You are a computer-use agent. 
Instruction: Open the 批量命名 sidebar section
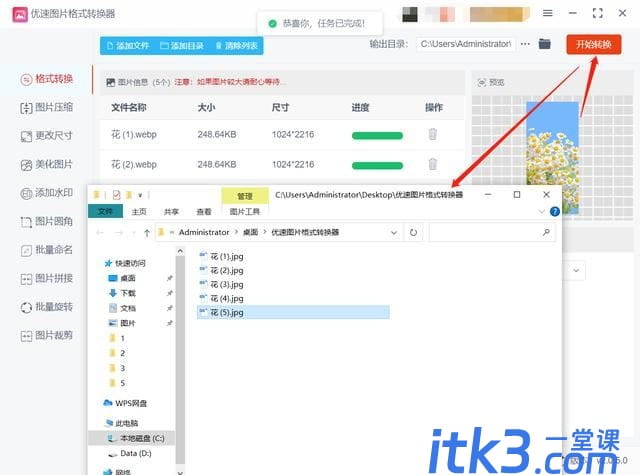pos(47,250)
